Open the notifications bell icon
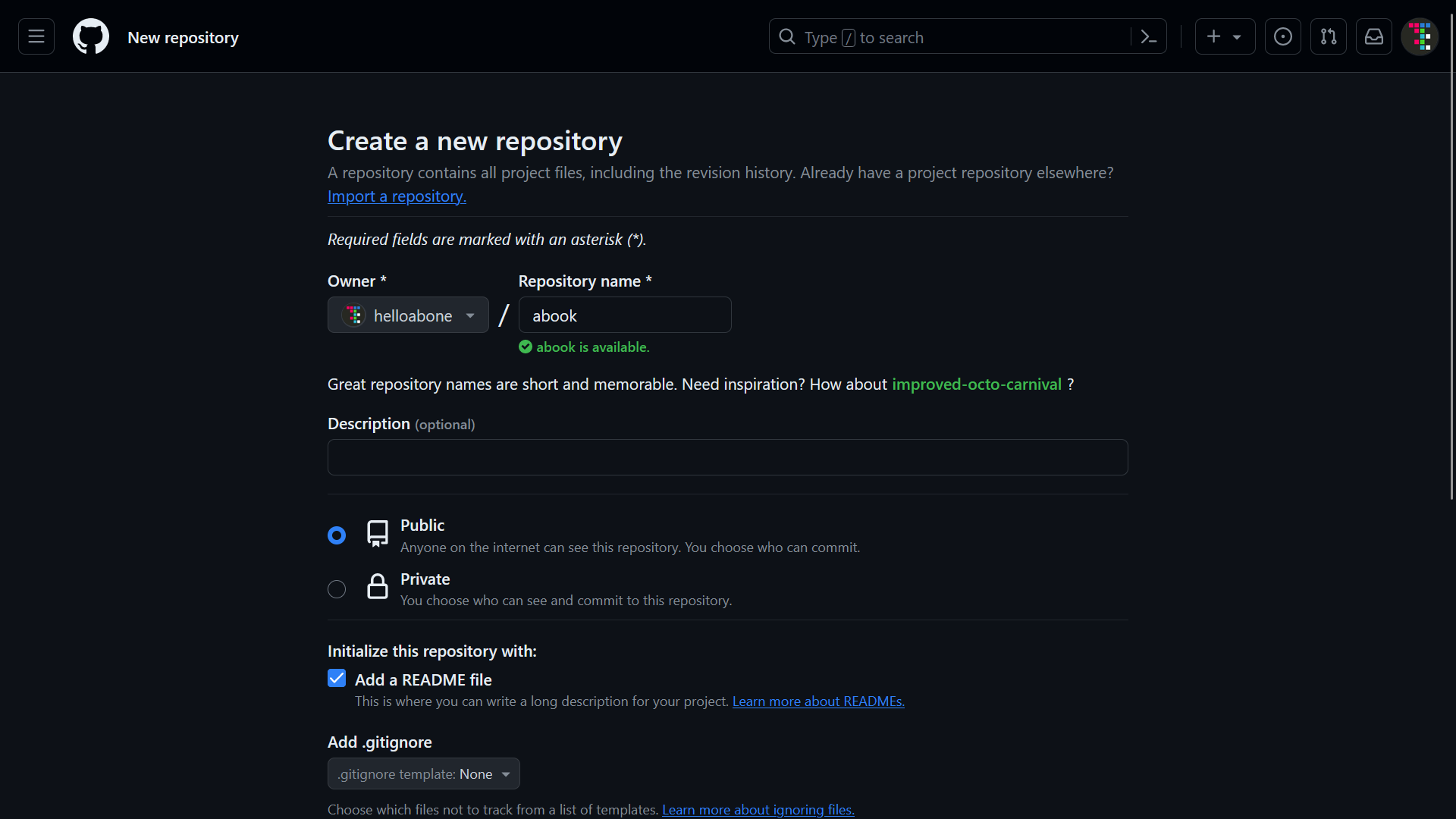1456x819 pixels. pos(1375,37)
